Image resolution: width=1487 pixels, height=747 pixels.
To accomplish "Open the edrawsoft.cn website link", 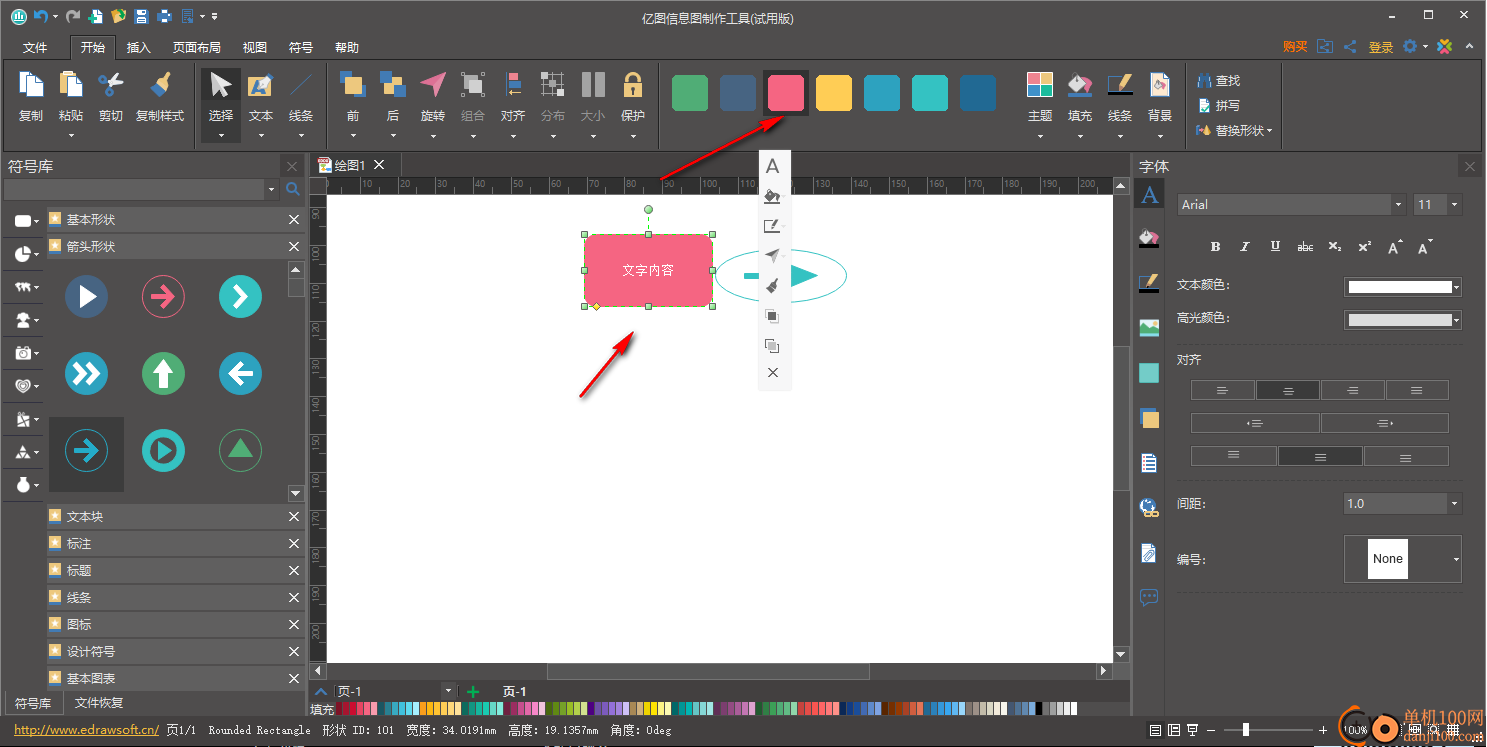I will (x=87, y=730).
